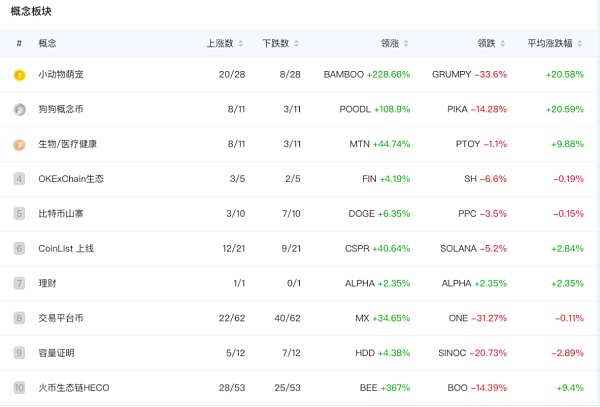
Task: Click the gold rank 1 medal icon
Action: (x=19, y=75)
